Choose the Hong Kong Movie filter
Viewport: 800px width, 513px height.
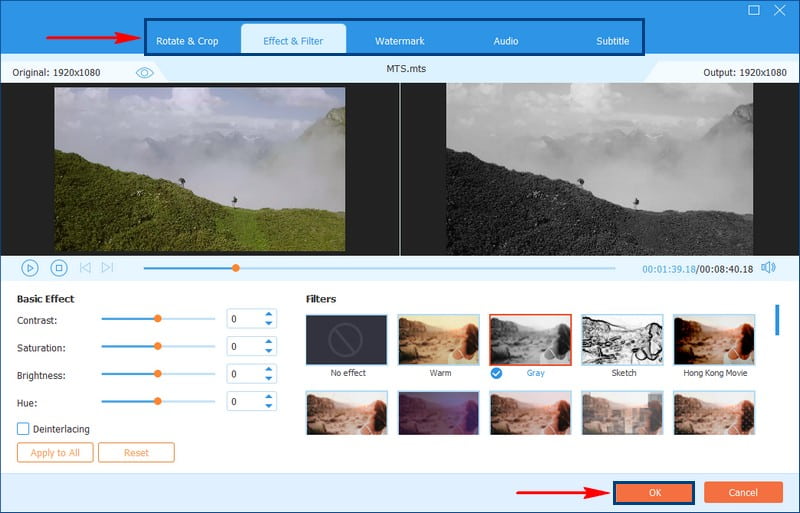click(714, 340)
